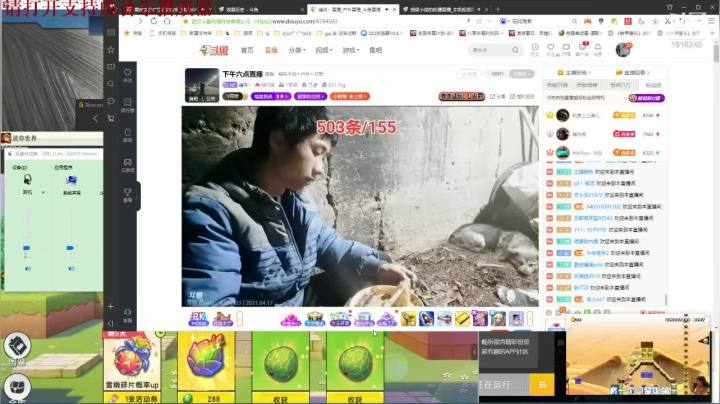This screenshot has height=404, width=720.
Task: Click the first ranked user avatar
Action: coord(562,115)
